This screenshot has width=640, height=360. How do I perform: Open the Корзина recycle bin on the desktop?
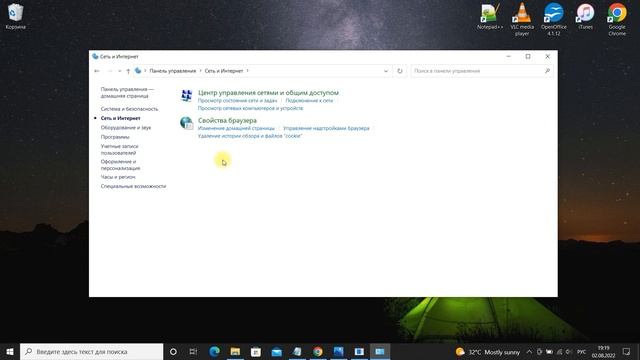[x=16, y=16]
